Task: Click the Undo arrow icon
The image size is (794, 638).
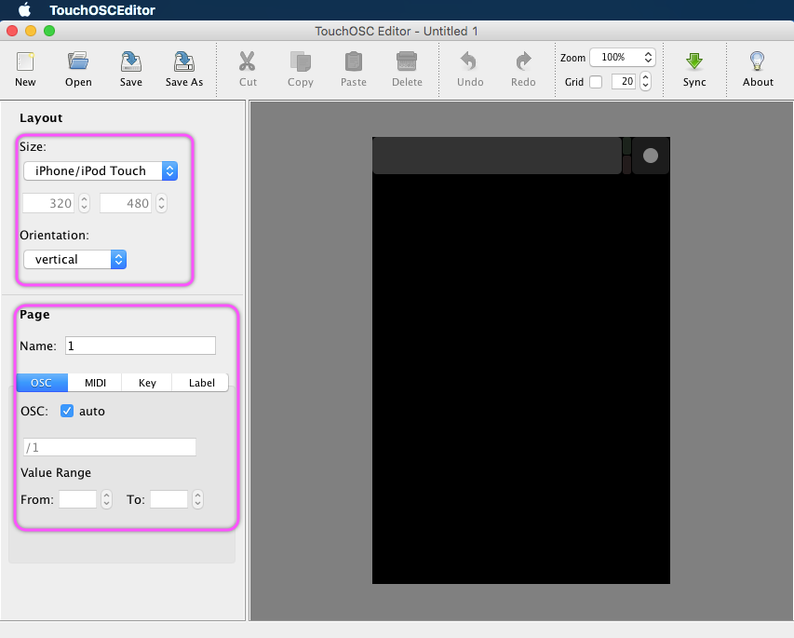Action: tap(470, 62)
